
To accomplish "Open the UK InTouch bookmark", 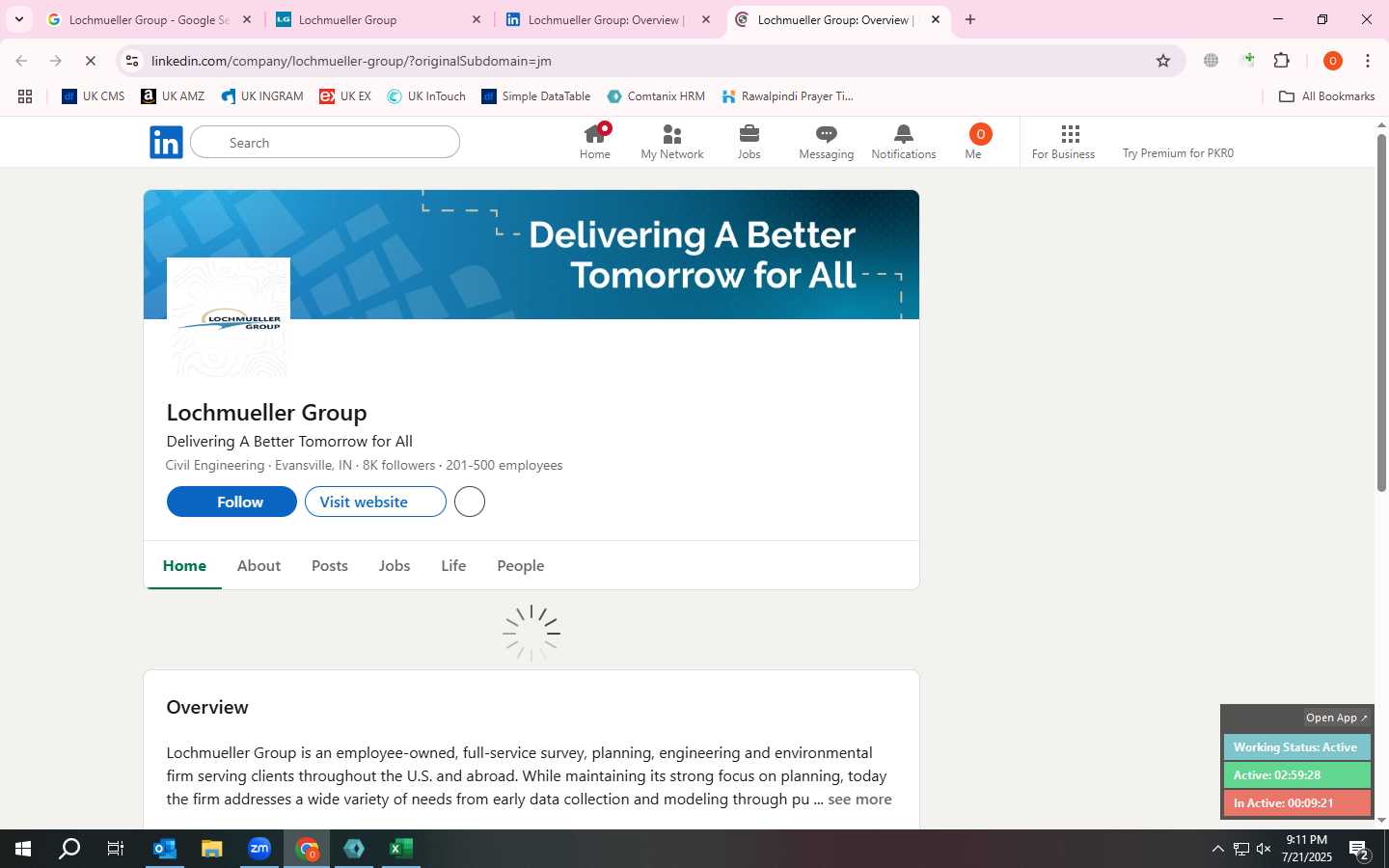I will click(426, 96).
